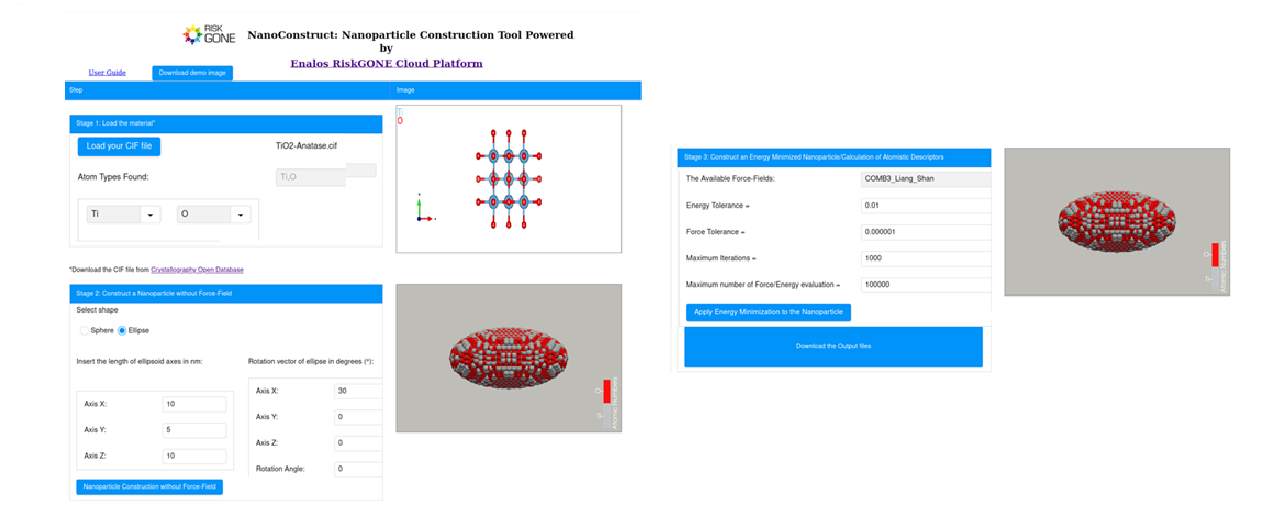Click Nanoparticle Construction without Force-Field button

click(149, 487)
